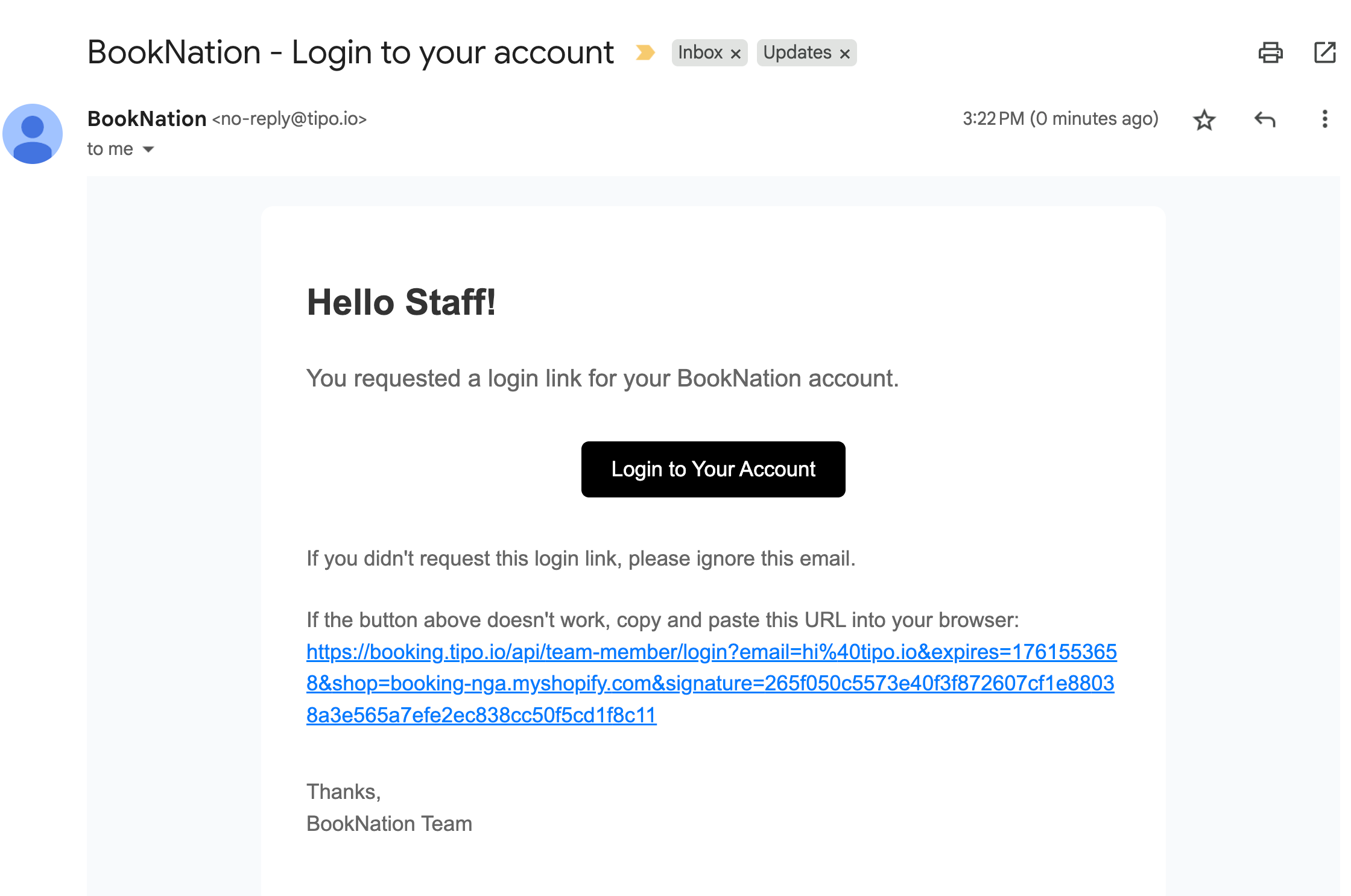Click the email subject heading
This screenshot has height=896, width=1351.
tap(350, 52)
